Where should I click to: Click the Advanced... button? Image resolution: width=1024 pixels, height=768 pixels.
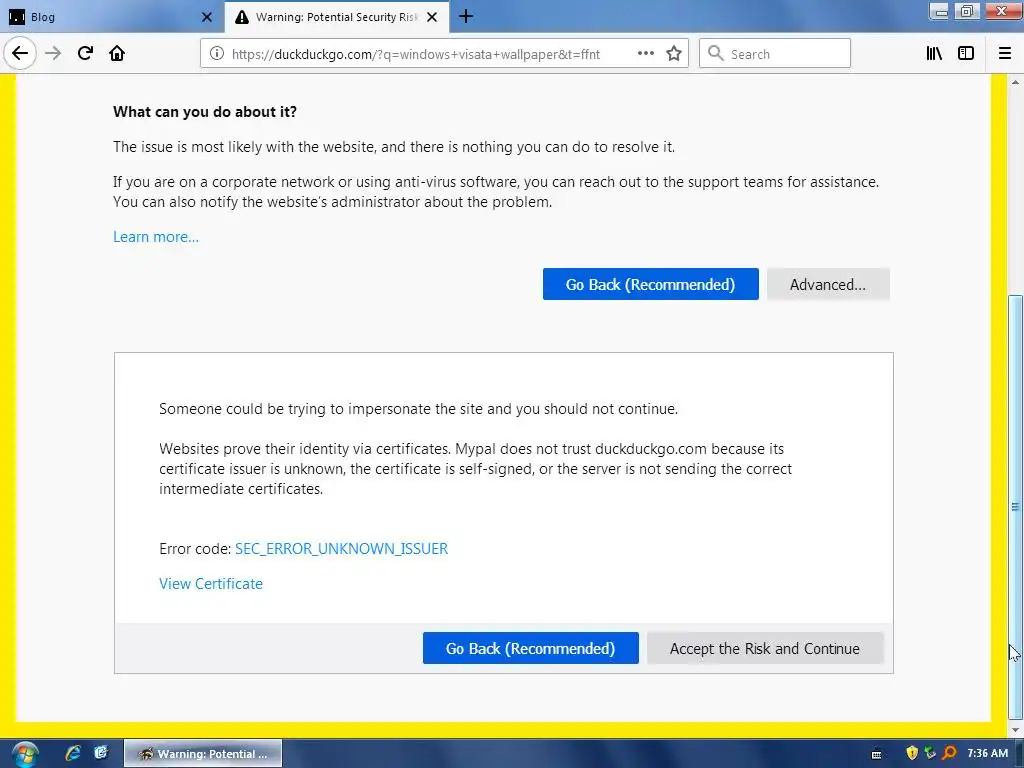828,284
